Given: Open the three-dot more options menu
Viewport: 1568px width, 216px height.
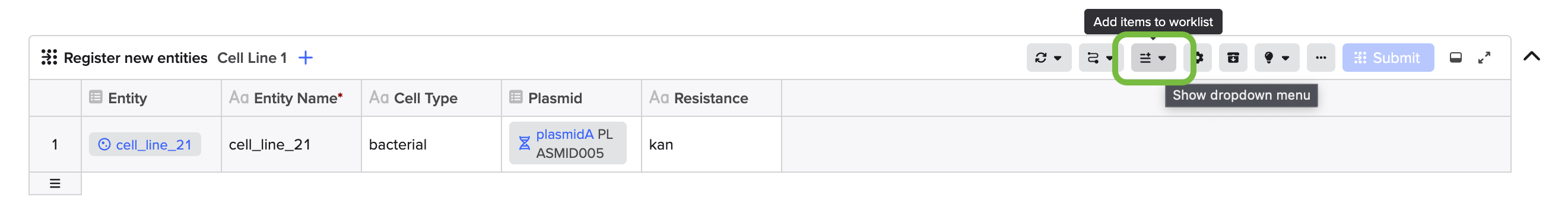Looking at the screenshot, I should click(x=1321, y=58).
